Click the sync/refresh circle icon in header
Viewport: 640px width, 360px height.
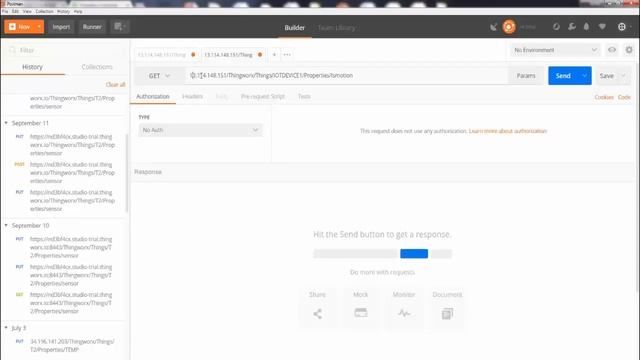[x=556, y=27]
